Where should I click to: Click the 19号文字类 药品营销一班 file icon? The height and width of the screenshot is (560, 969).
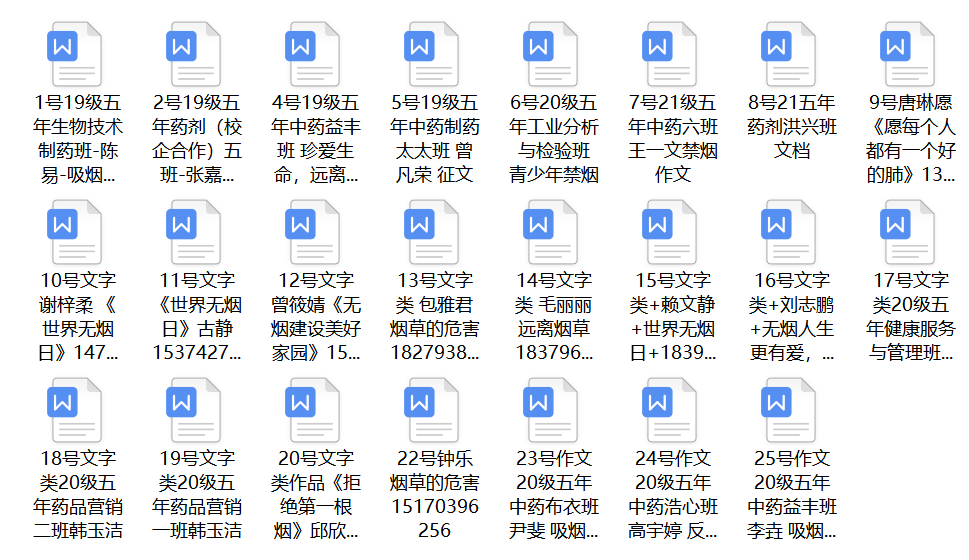193,410
